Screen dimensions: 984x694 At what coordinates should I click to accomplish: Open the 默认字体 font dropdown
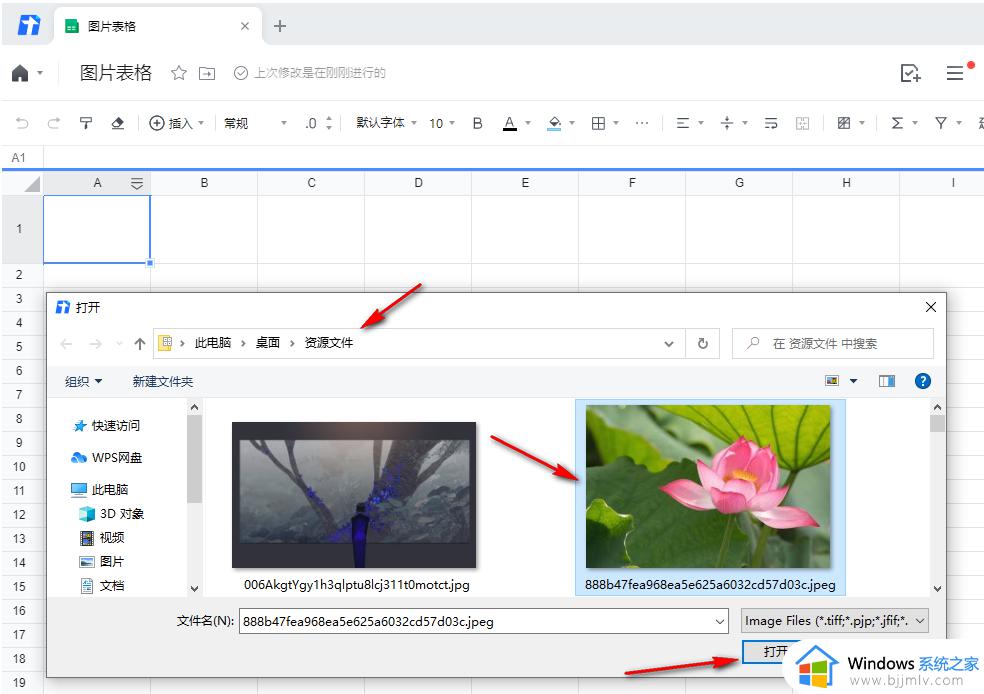click(386, 122)
